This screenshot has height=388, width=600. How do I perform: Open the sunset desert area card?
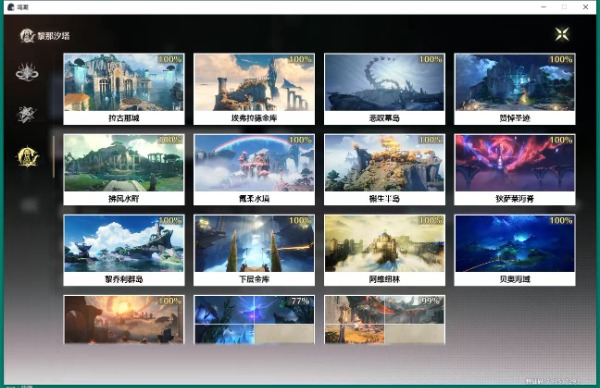(x=124, y=320)
